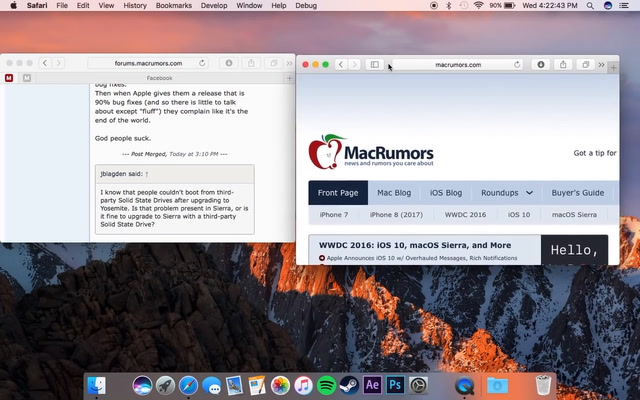
Task: Click the WWDC 2016 link
Action: click(x=465, y=215)
